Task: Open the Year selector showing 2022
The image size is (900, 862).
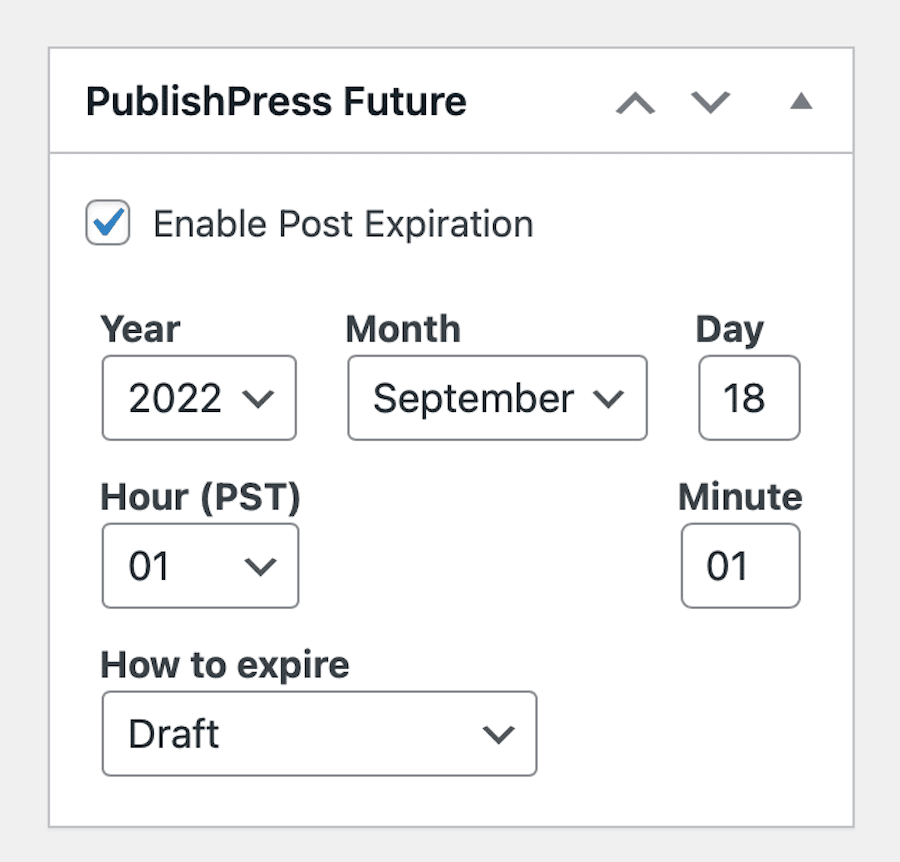Action: coord(198,398)
